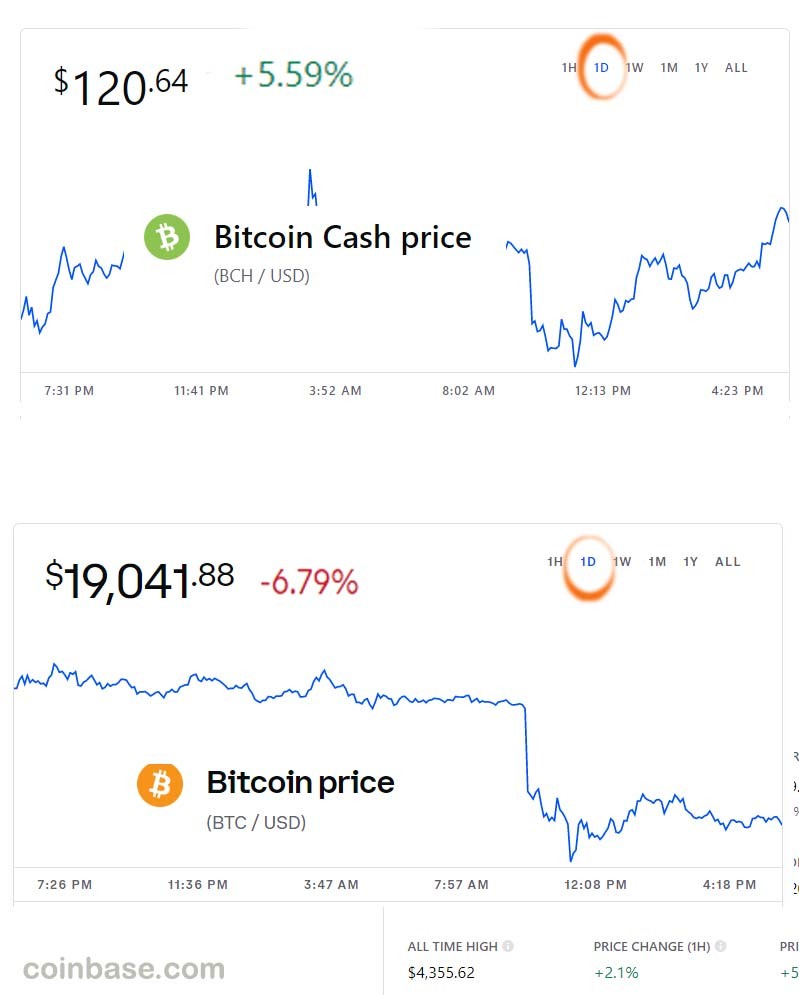This screenshot has width=799, height=995.
Task: Click the Bitcoin price heading
Action: (300, 782)
